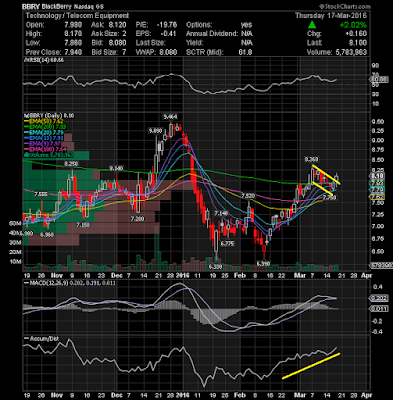Click the cyan EMA(20) legend entry
The height and width of the screenshot is (400, 393).
point(43,133)
